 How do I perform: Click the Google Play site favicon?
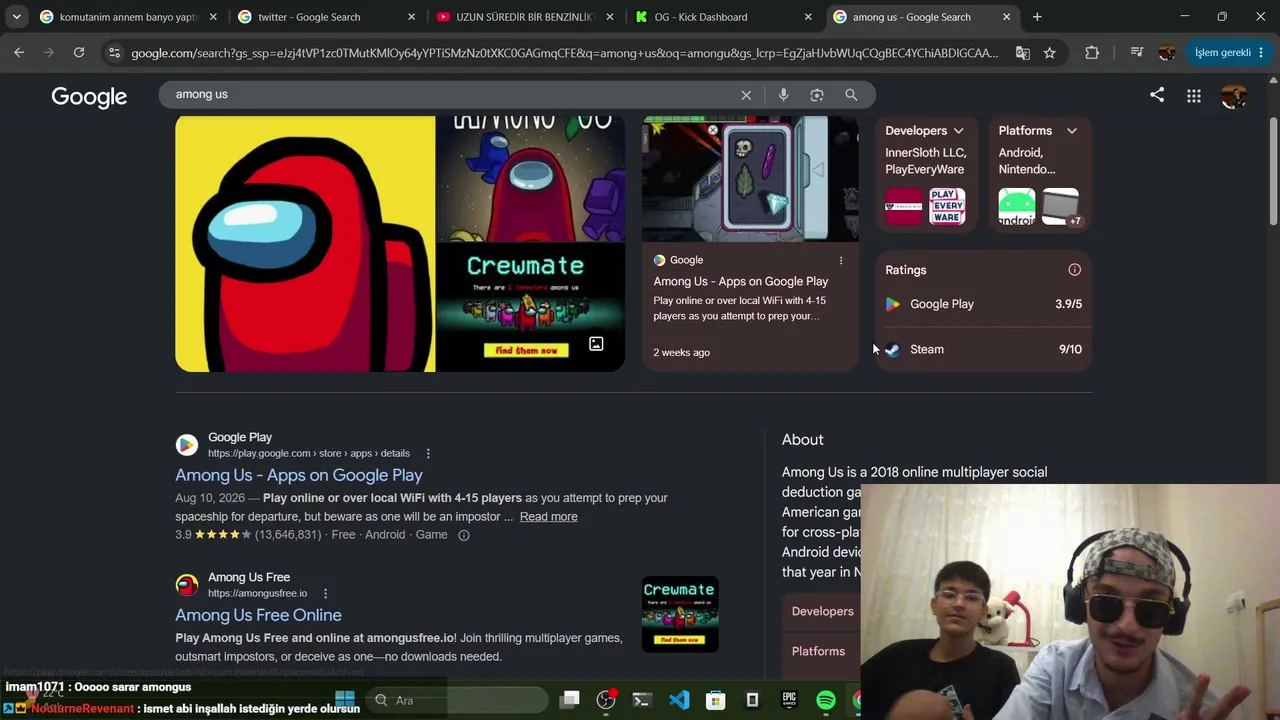[187, 445]
